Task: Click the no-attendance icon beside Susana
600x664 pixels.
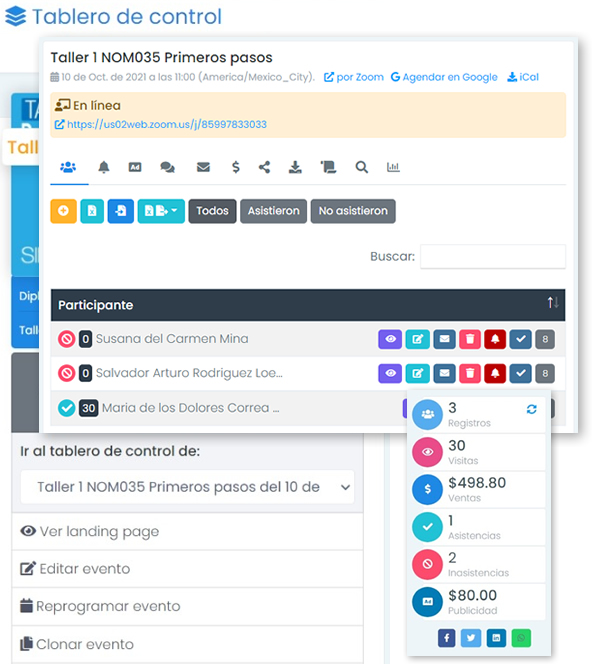Action: pos(66,339)
